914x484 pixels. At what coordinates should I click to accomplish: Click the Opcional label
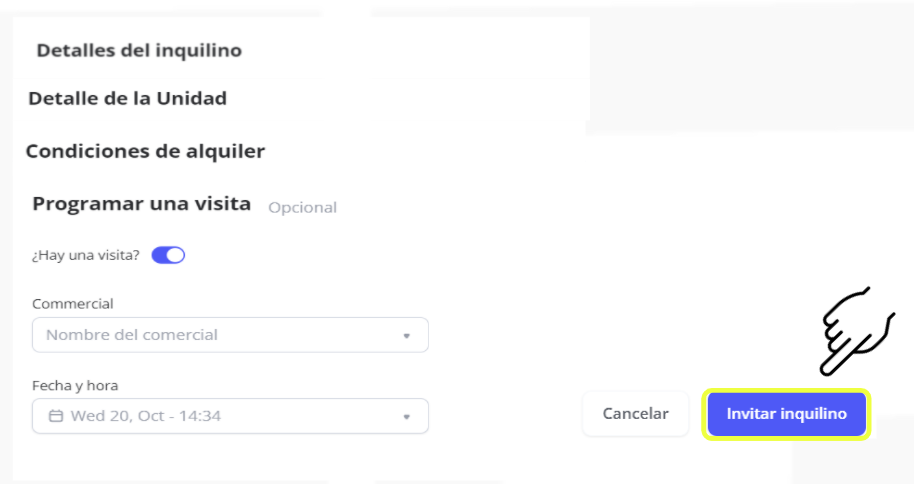[302, 208]
